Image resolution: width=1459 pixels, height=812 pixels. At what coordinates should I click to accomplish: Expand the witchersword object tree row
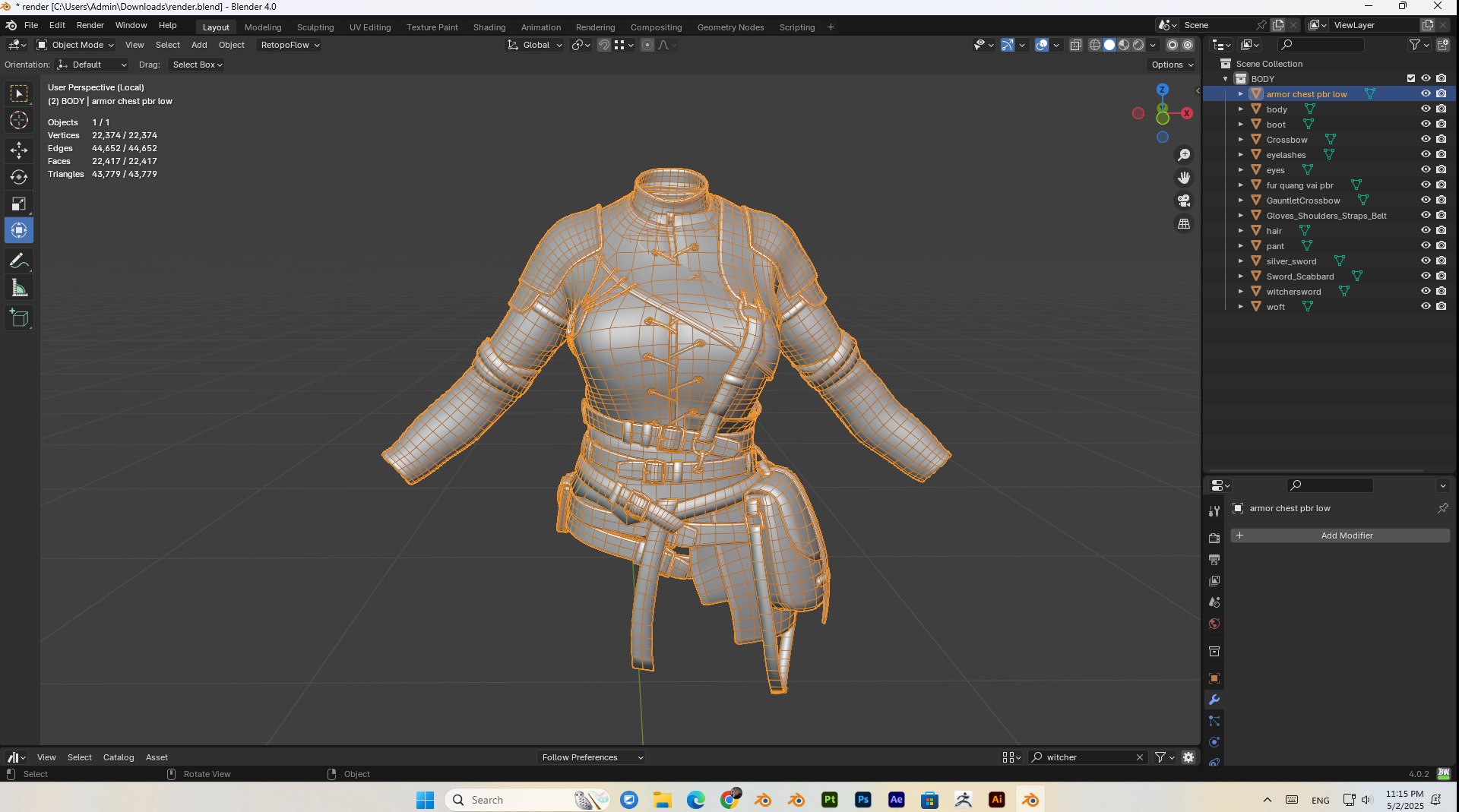pyautogui.click(x=1240, y=291)
